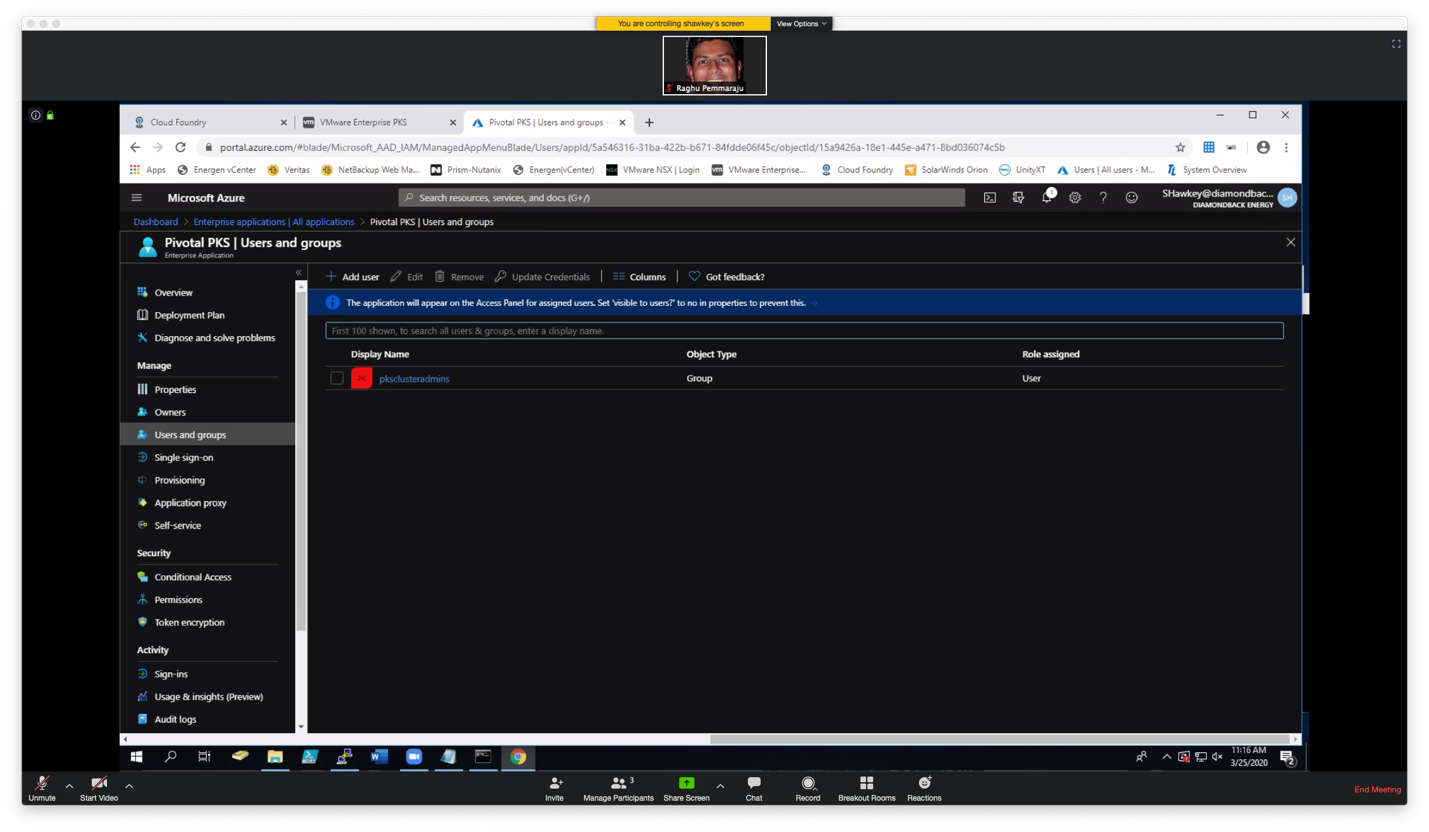Click the Edit command
1429x832 pixels.
(x=406, y=277)
